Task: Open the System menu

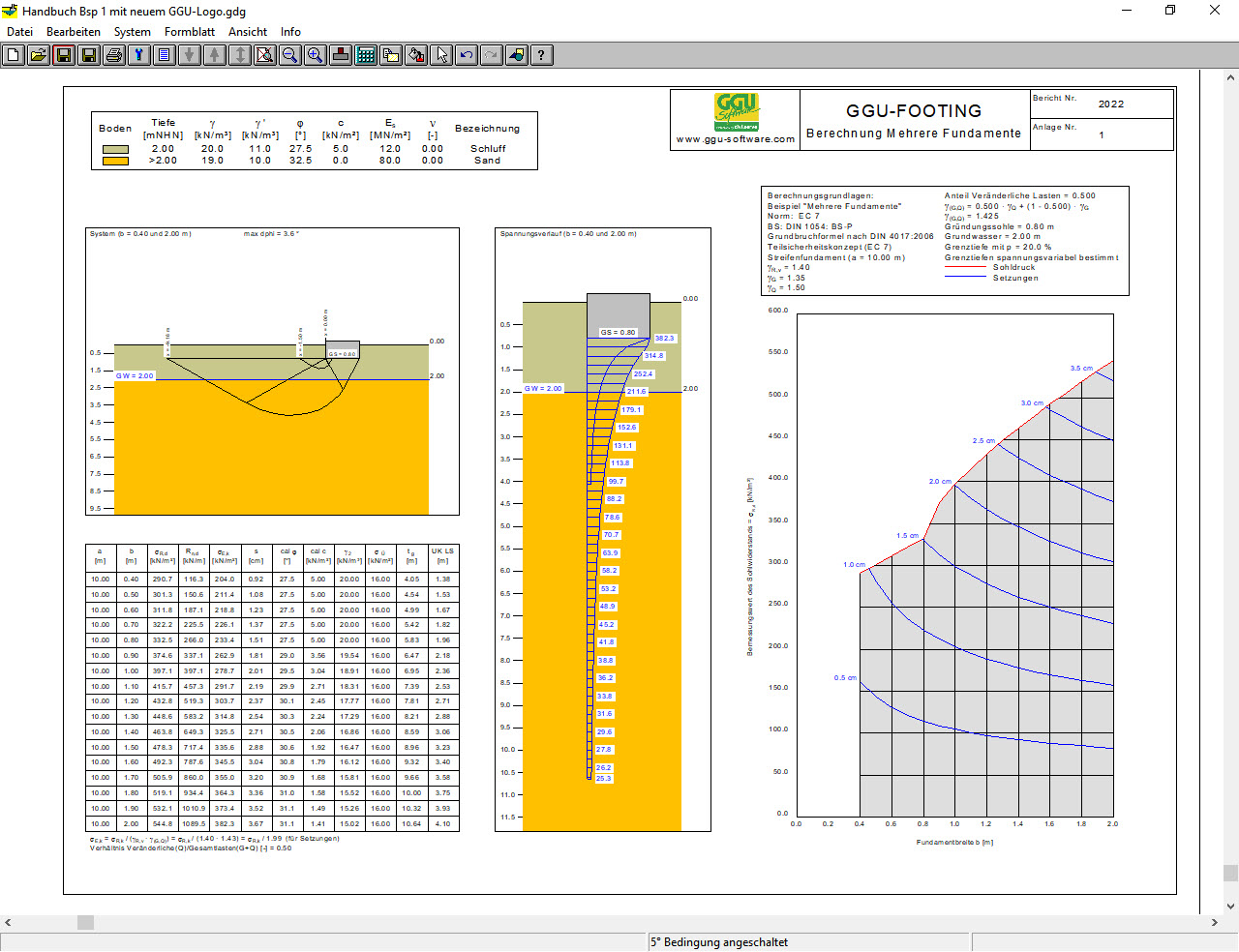Action: (132, 32)
